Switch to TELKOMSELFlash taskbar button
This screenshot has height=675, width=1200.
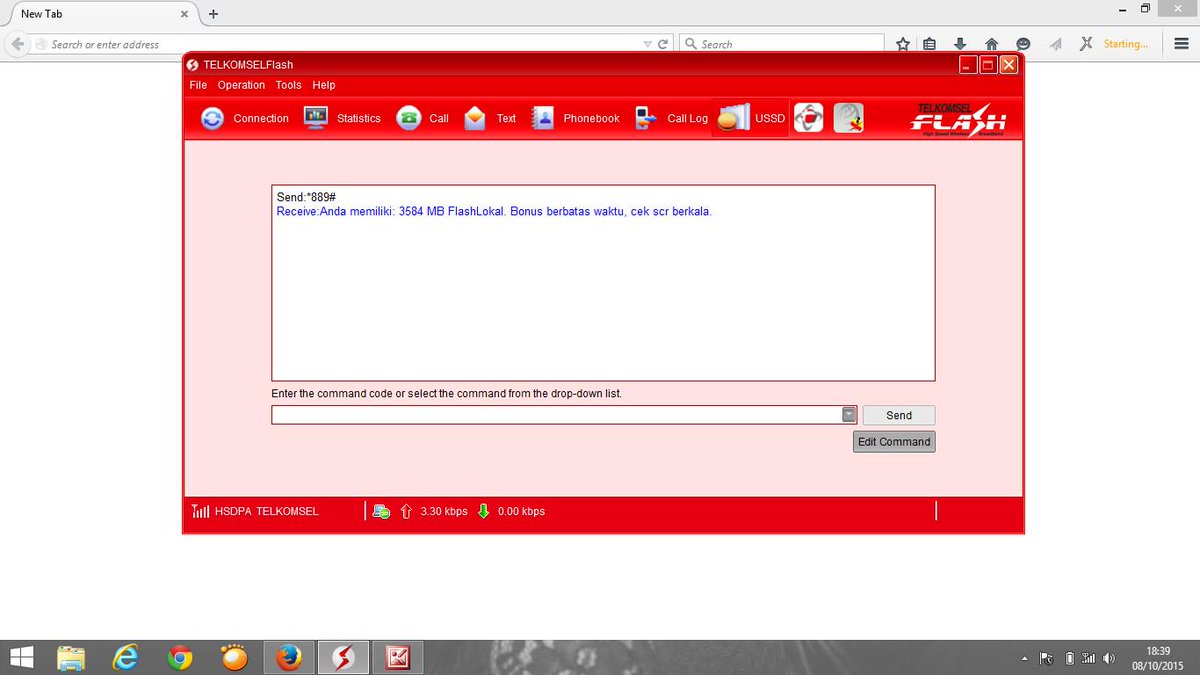(x=343, y=657)
